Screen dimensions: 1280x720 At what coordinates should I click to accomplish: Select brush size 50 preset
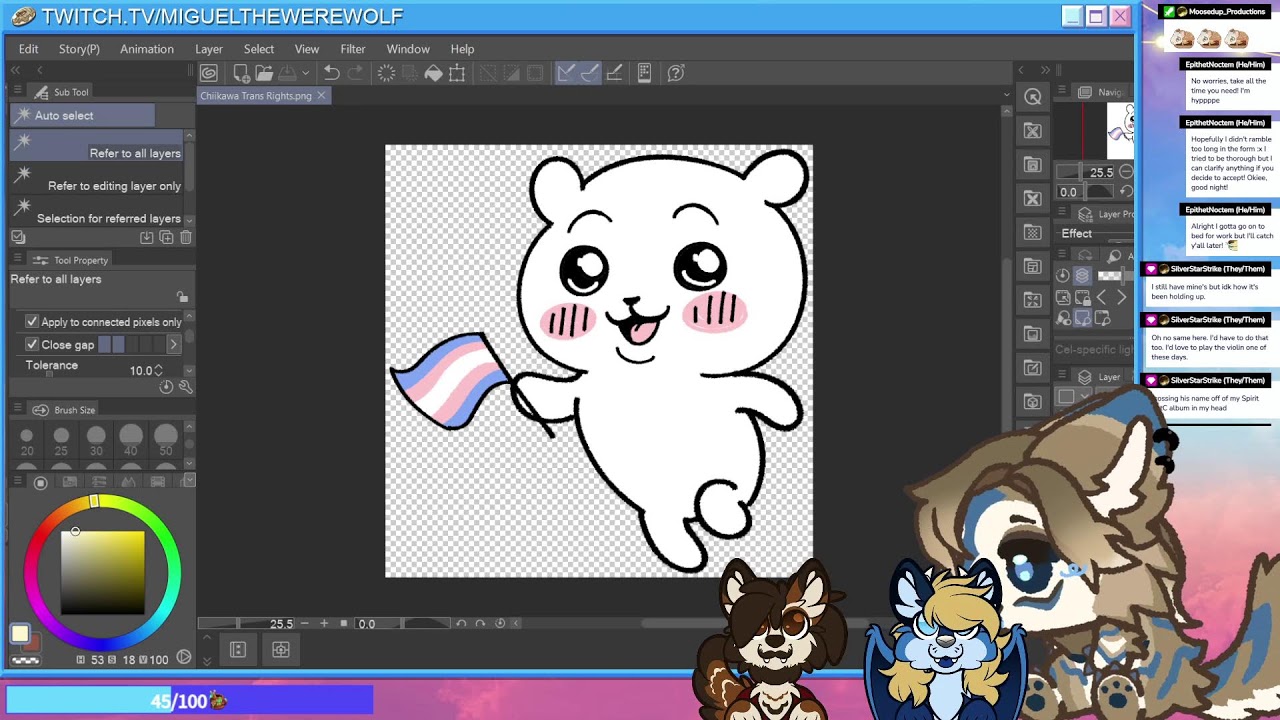click(x=166, y=441)
